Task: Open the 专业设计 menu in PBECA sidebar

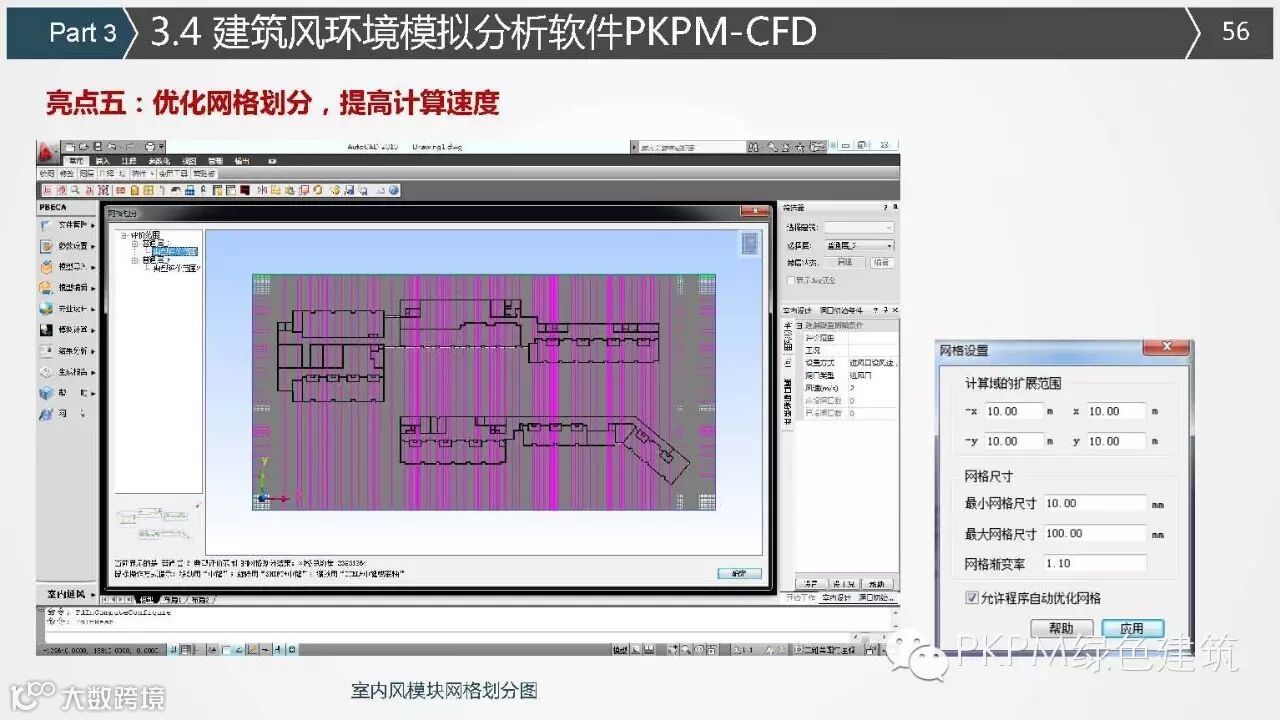Action: (x=68, y=309)
